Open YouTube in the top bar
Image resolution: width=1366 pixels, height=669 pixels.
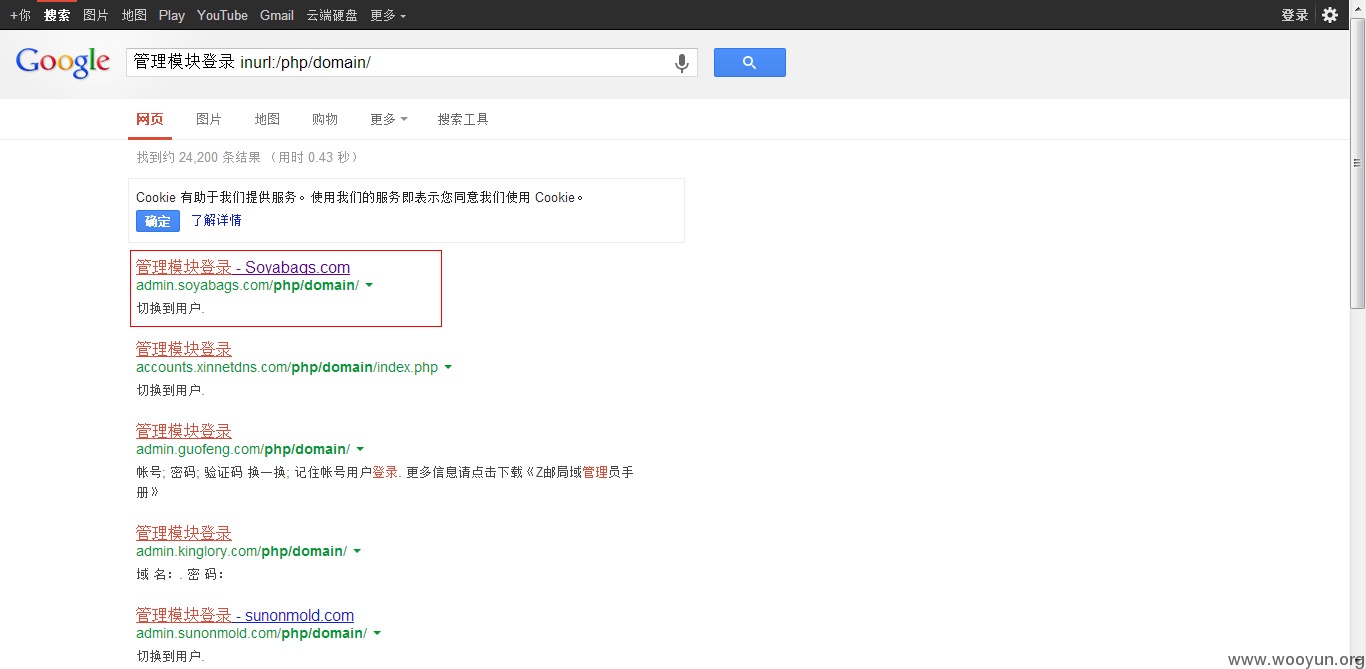click(x=222, y=15)
